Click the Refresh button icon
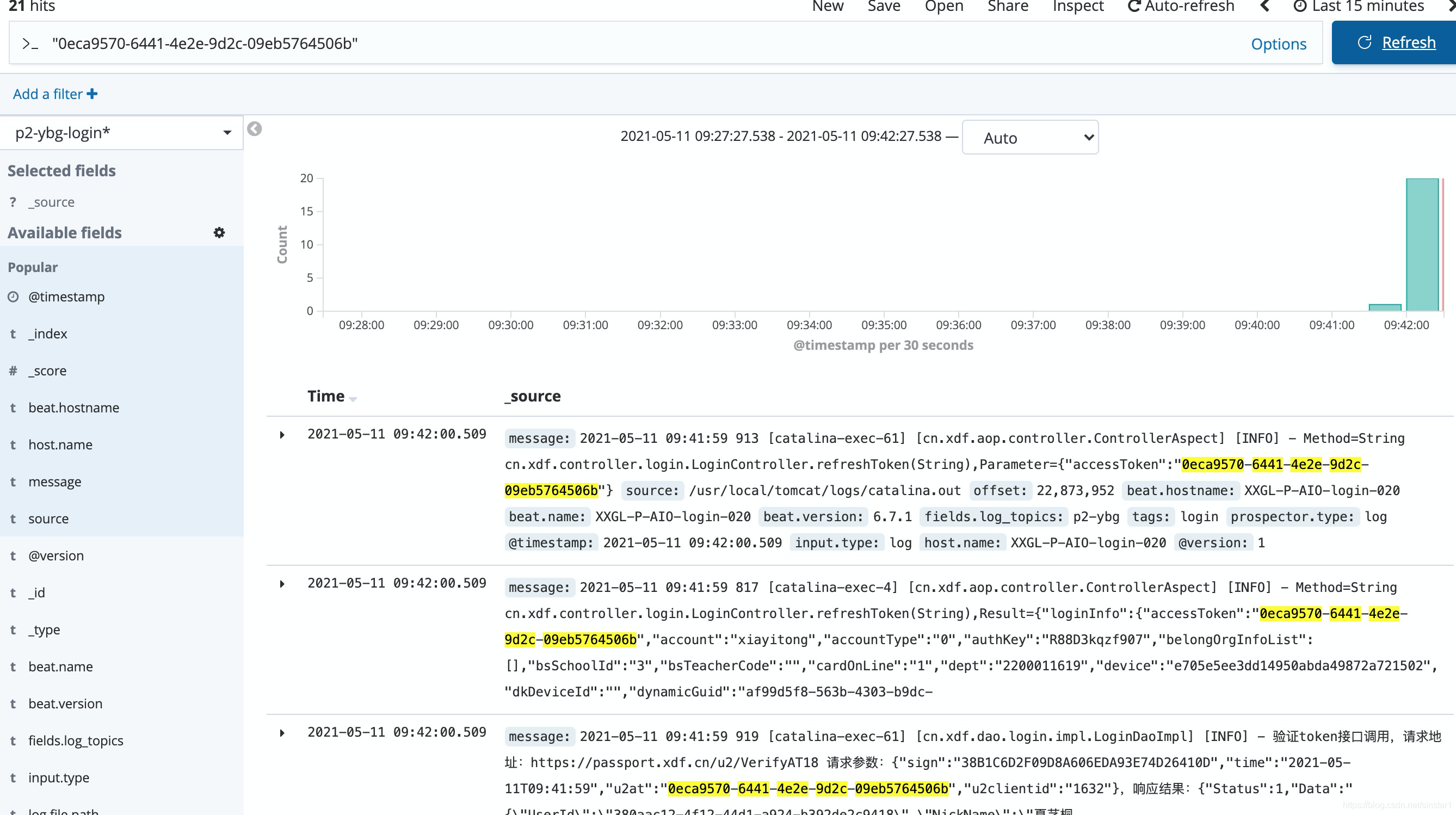The width and height of the screenshot is (1456, 815). click(1363, 42)
